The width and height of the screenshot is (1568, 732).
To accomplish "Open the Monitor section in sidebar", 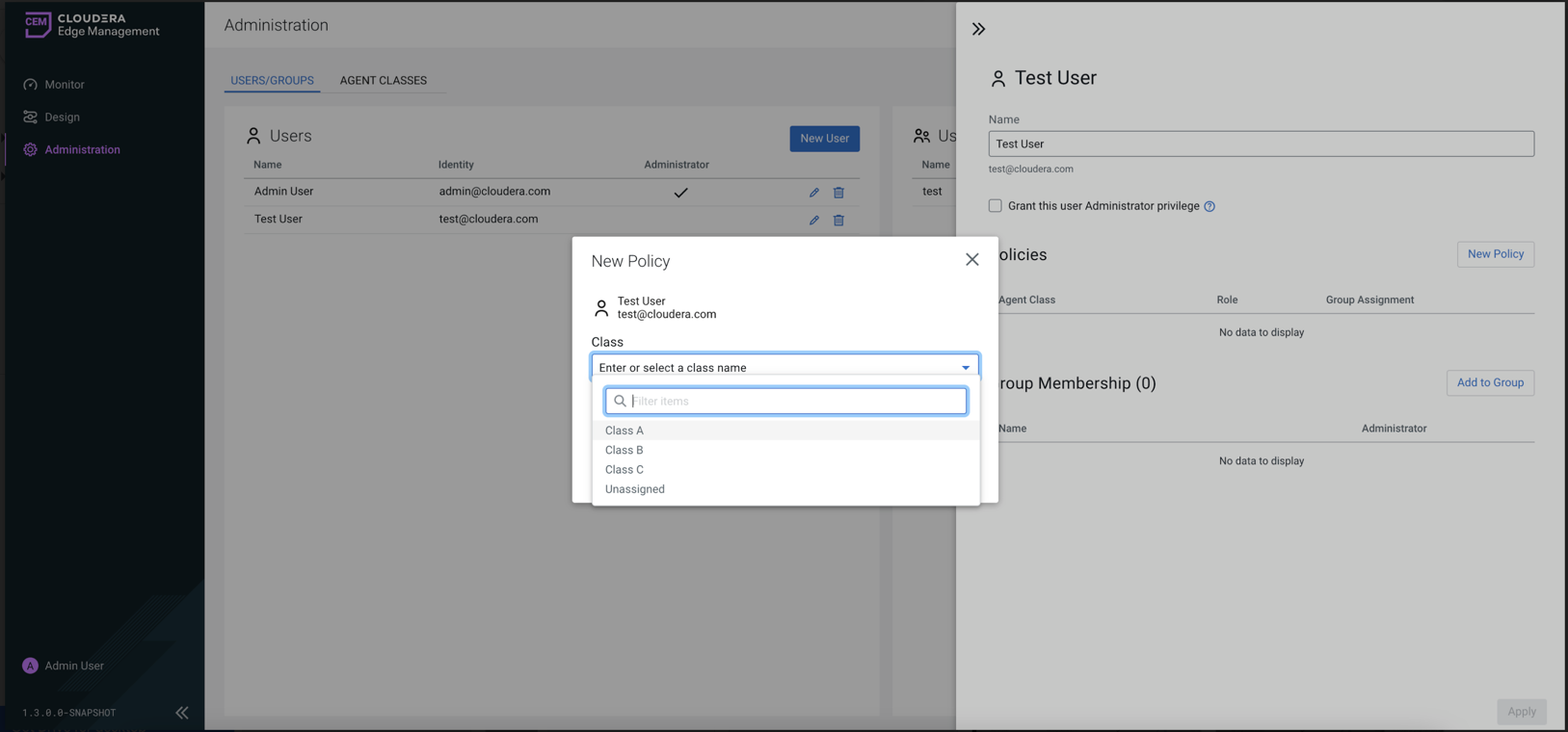I will tap(64, 85).
